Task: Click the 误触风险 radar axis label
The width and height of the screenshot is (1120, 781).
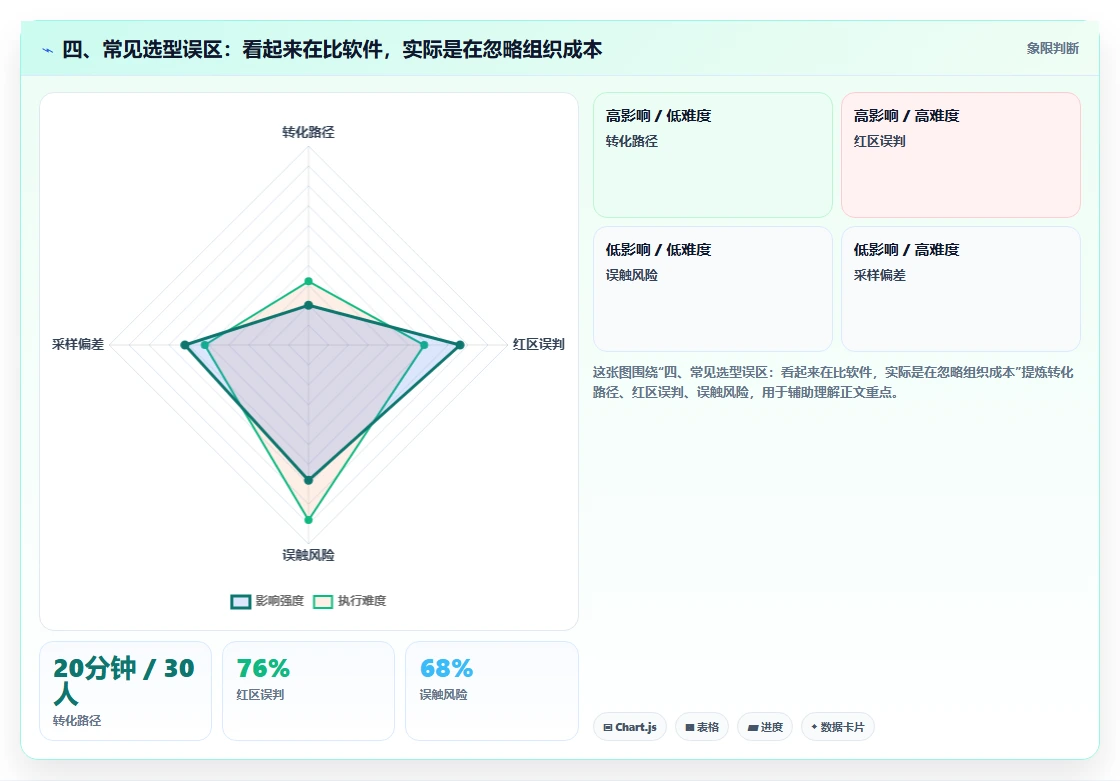Action: point(308,555)
